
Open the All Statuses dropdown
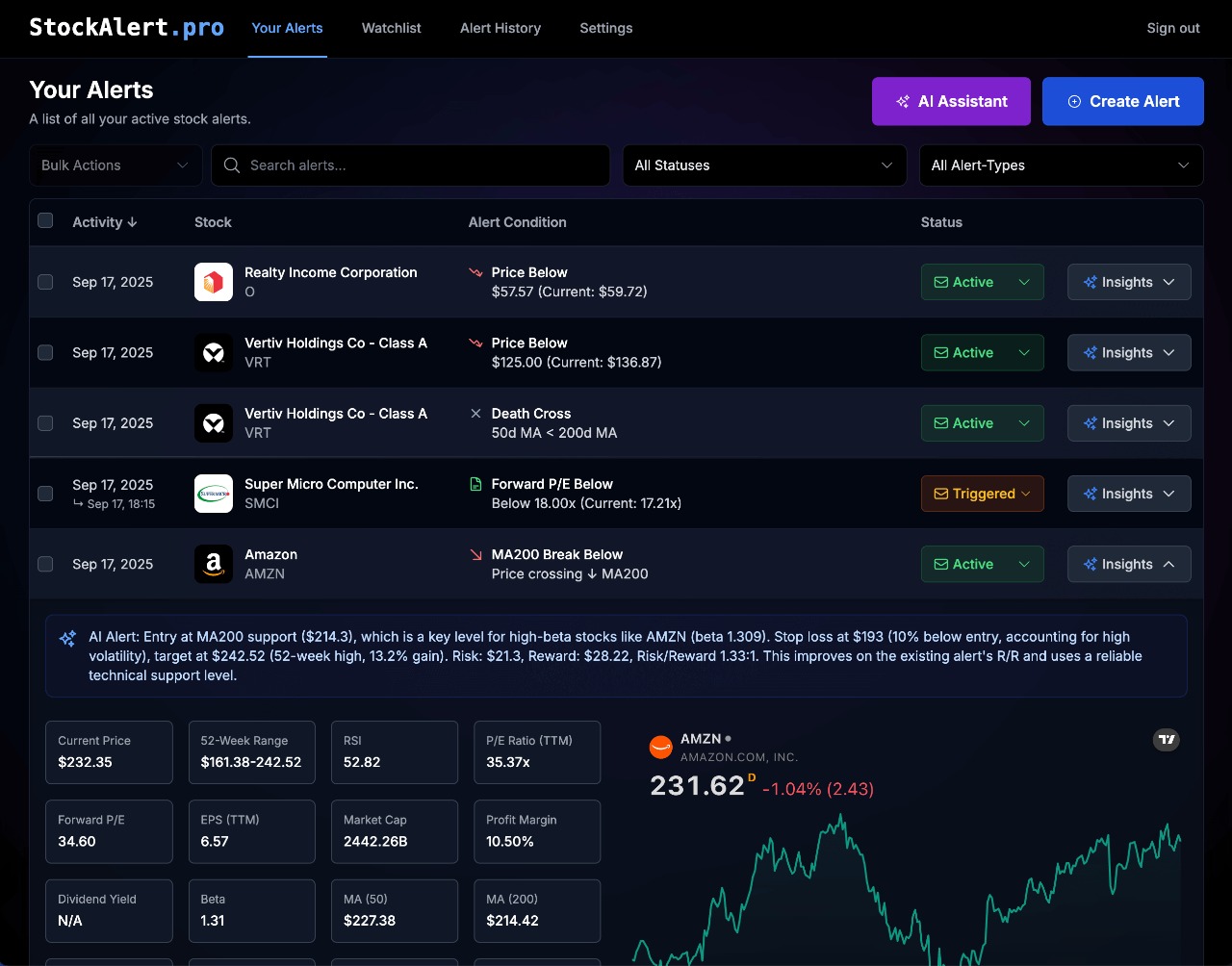click(x=764, y=165)
